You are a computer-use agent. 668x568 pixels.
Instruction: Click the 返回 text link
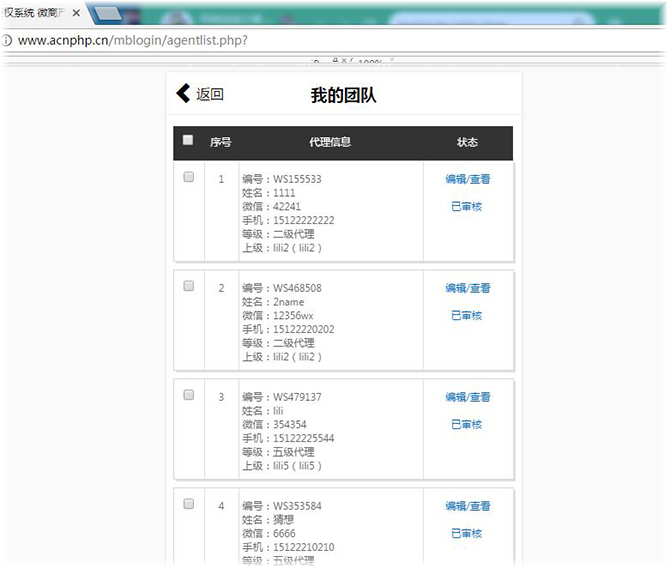click(x=210, y=95)
